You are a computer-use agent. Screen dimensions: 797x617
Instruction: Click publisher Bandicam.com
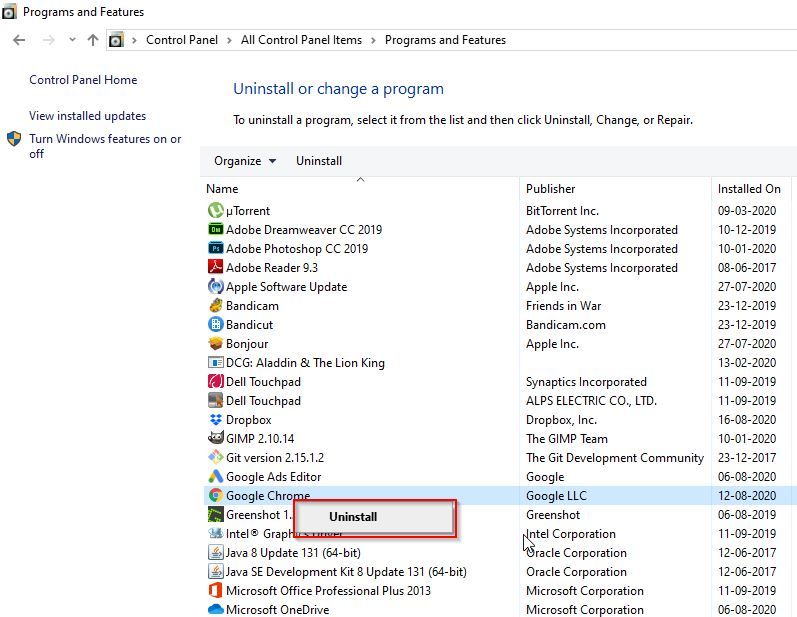(x=566, y=324)
